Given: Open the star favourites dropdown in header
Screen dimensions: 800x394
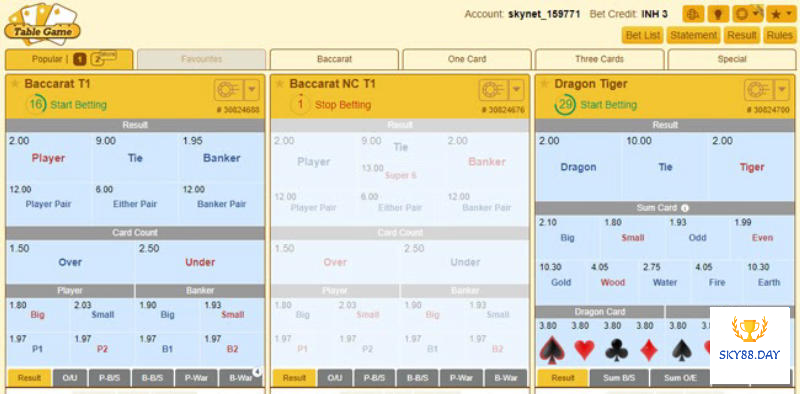Looking at the screenshot, I should tap(781, 14).
